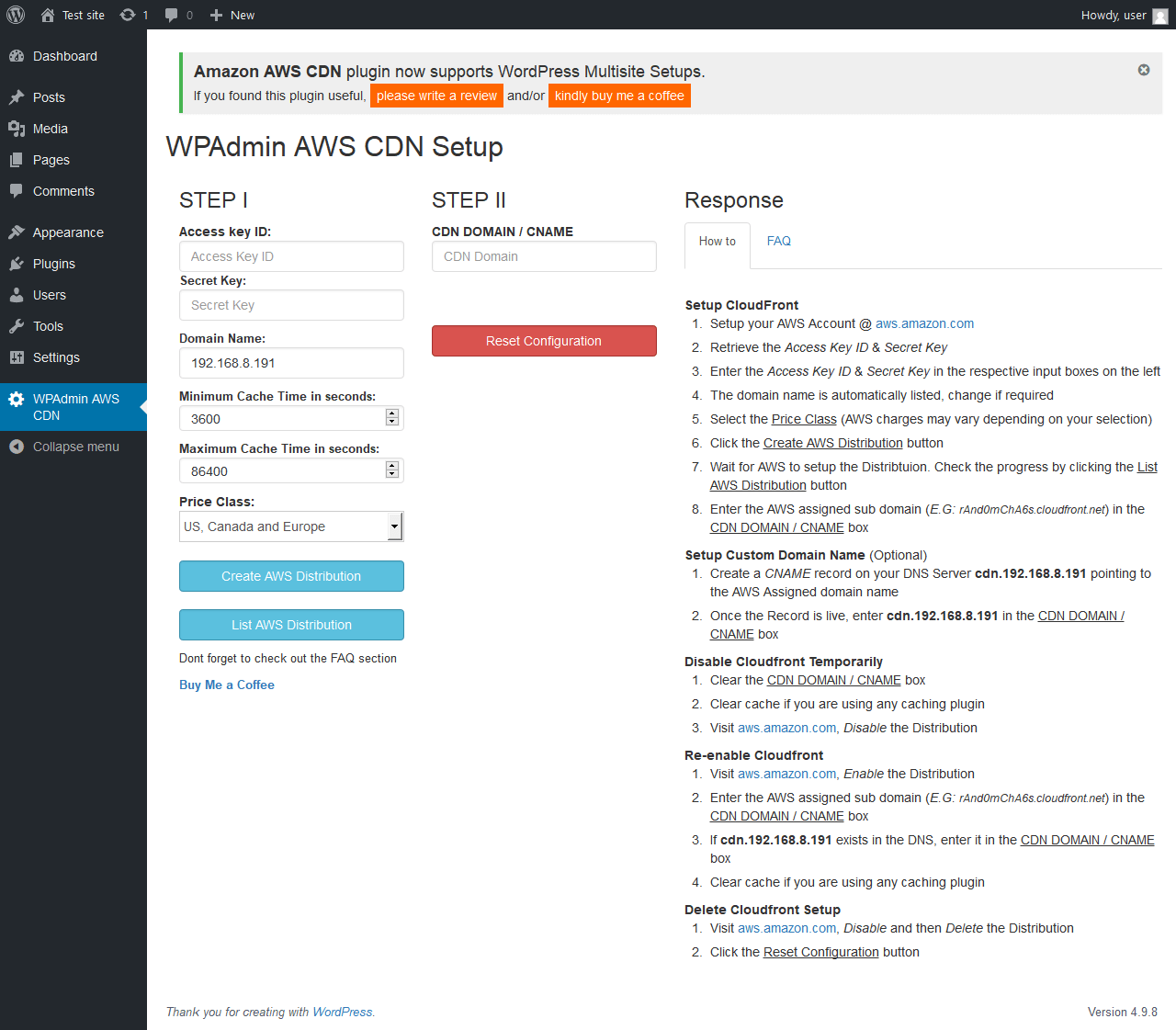Open the Buy Me a Coffee link
The width and height of the screenshot is (1176, 1030).
click(227, 685)
